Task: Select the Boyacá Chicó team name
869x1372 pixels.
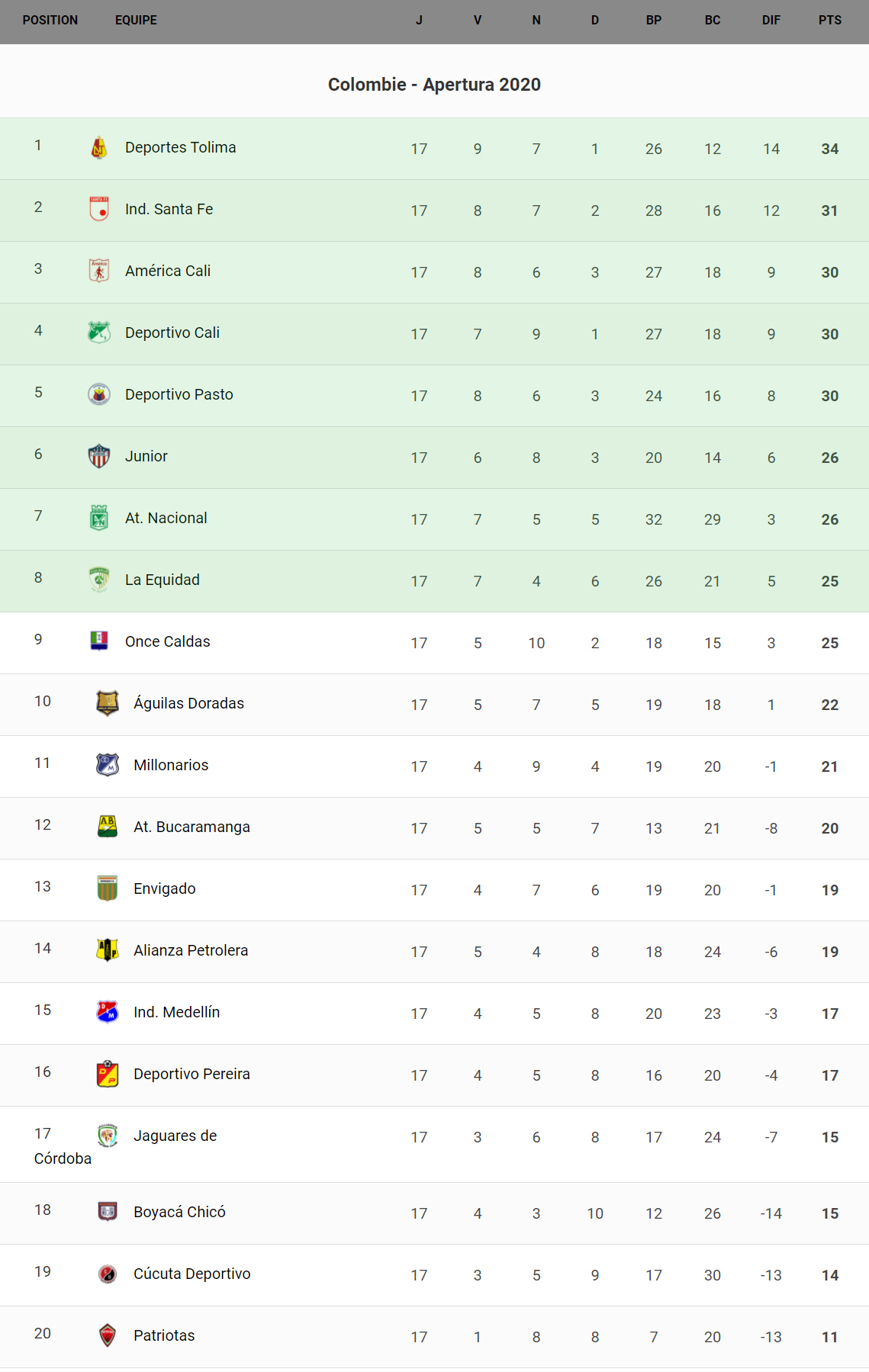Action: (x=179, y=1213)
